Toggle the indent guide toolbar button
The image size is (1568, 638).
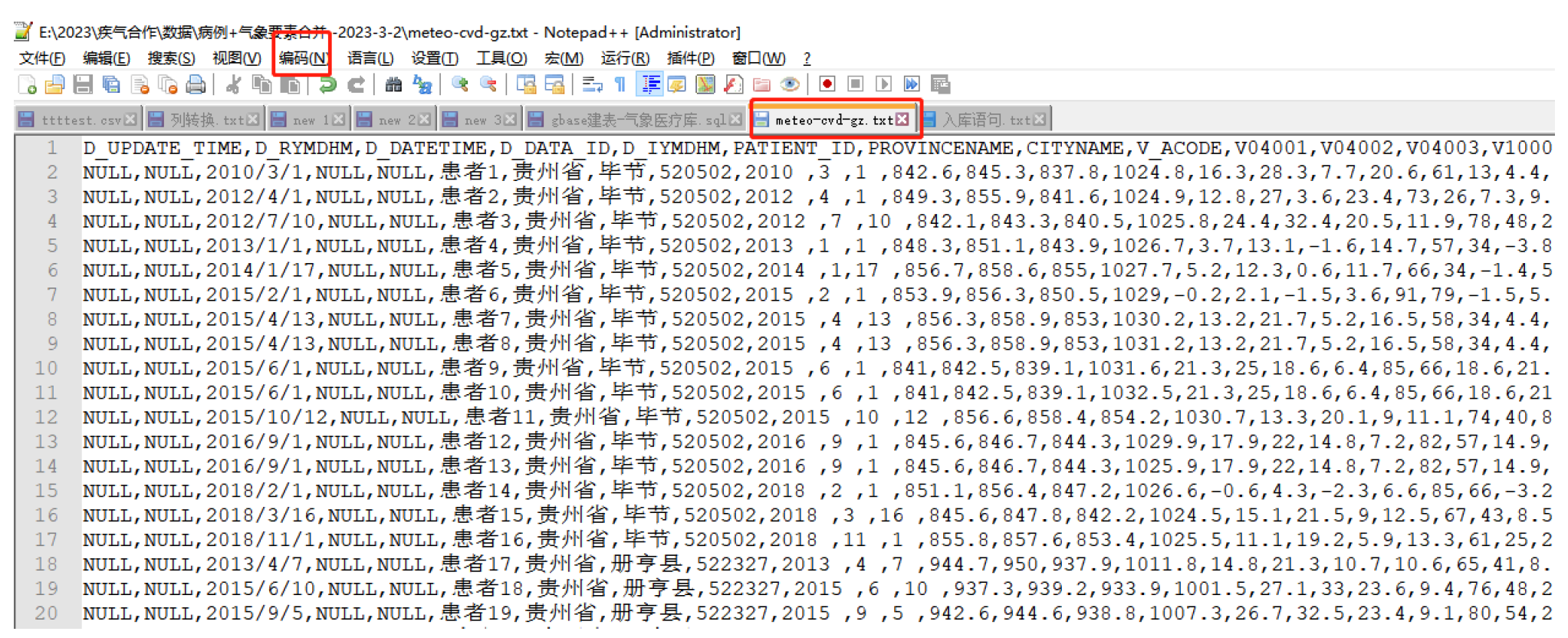[650, 84]
